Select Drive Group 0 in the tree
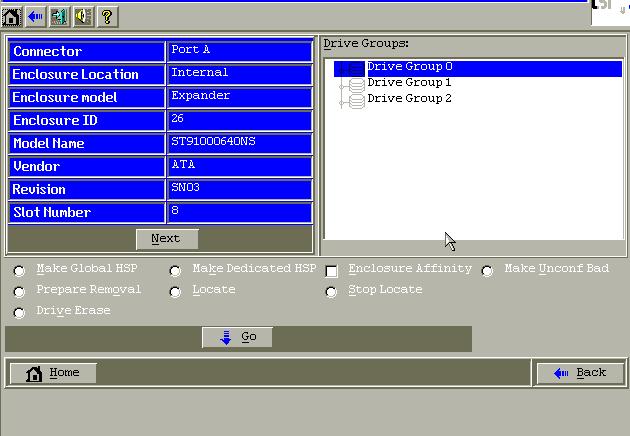This screenshot has width=630, height=436. point(410,67)
